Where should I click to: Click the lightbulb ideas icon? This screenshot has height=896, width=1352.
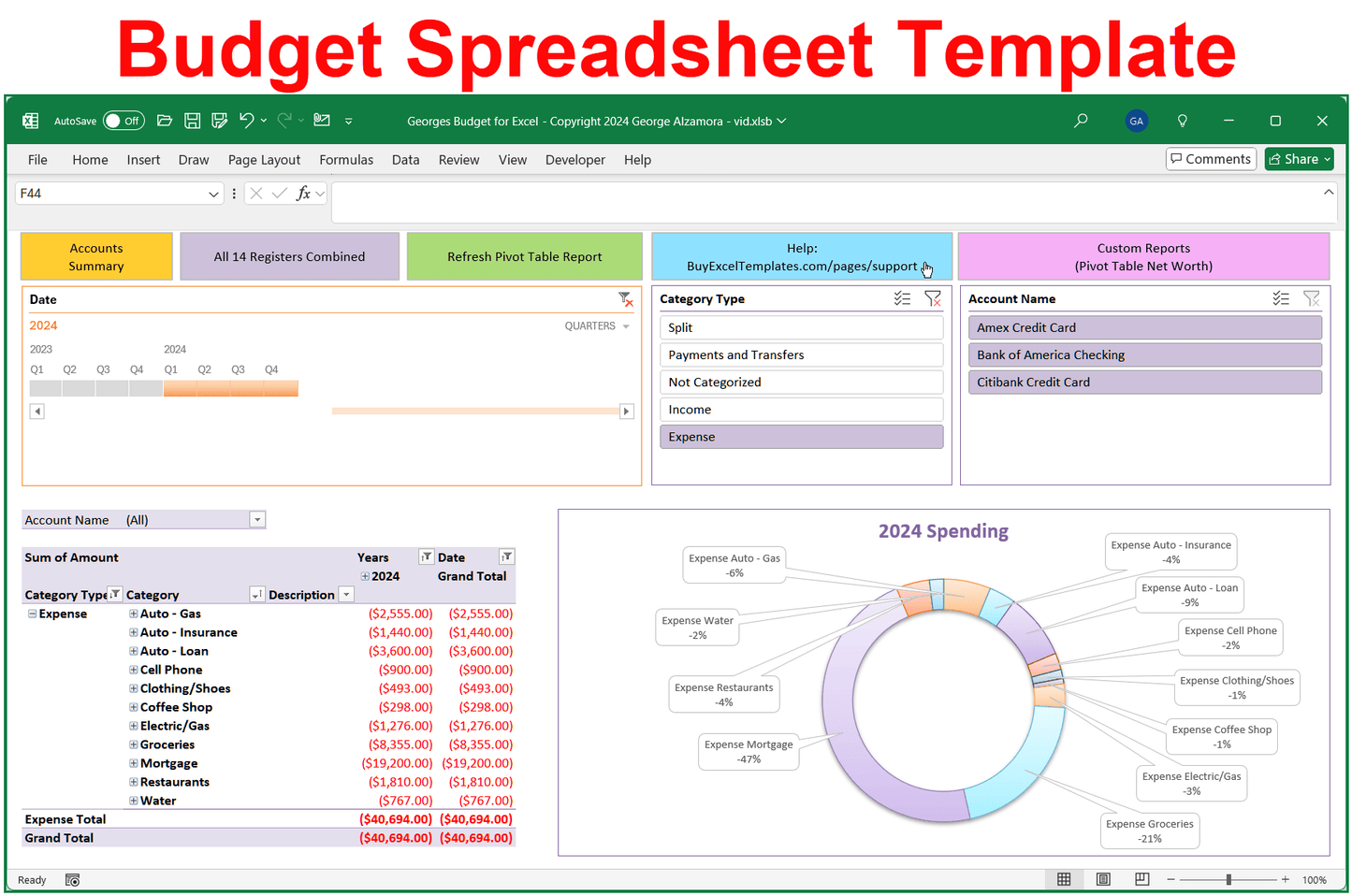pos(1182,121)
